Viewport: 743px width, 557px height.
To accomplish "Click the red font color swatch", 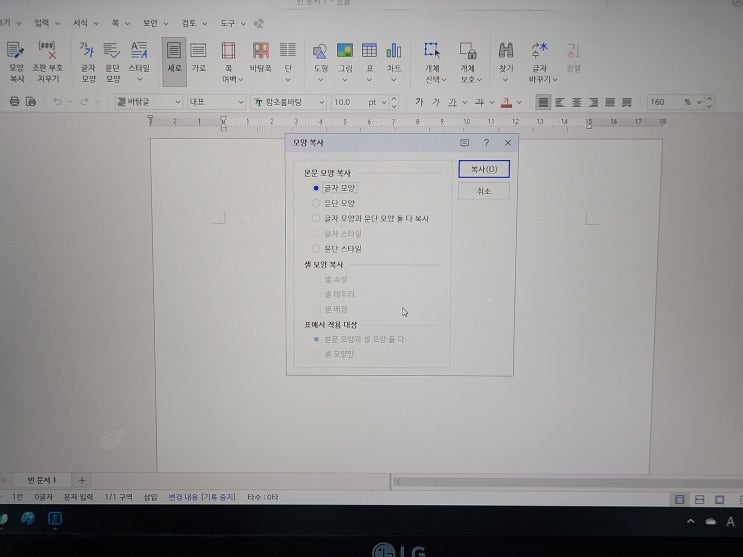I will click(x=507, y=102).
